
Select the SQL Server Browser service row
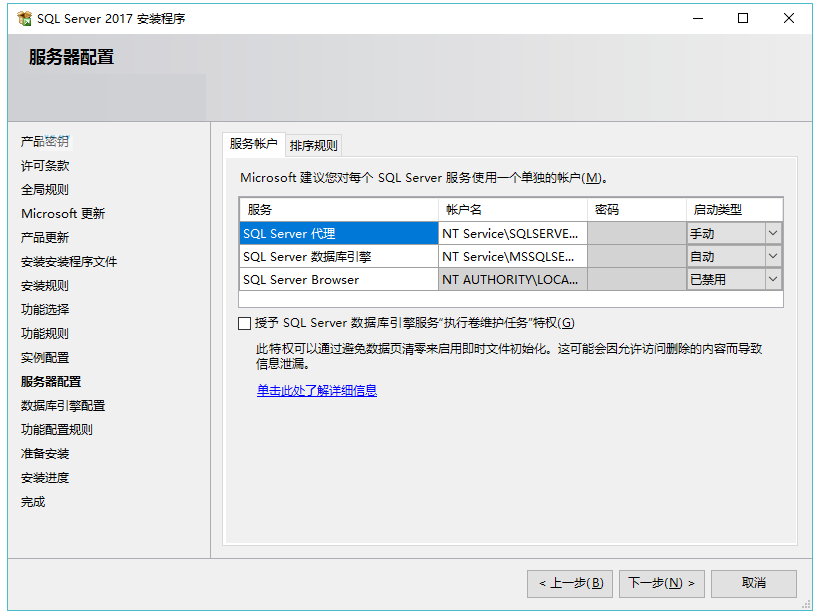(x=339, y=279)
